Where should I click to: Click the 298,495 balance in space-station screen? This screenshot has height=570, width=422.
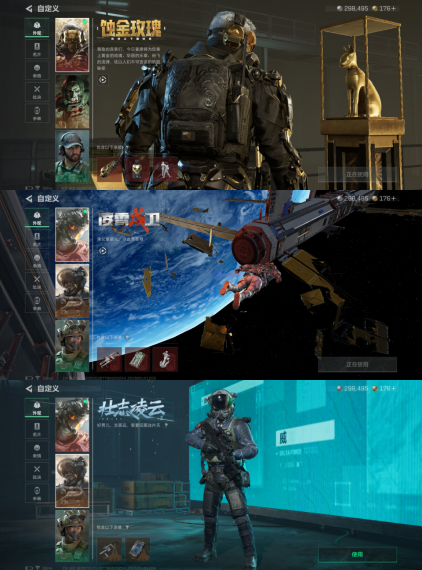[353, 198]
